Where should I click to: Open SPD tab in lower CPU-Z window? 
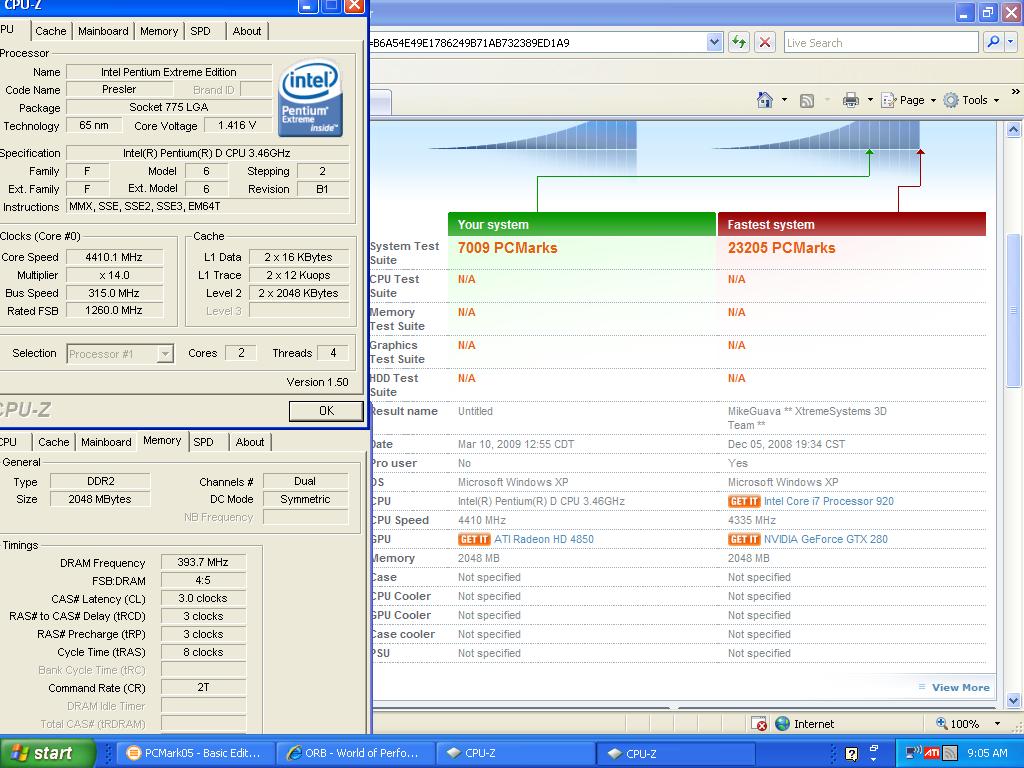click(204, 442)
